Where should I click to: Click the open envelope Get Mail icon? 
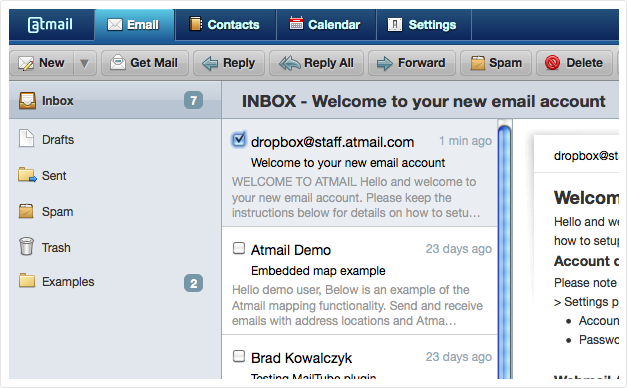coord(118,62)
